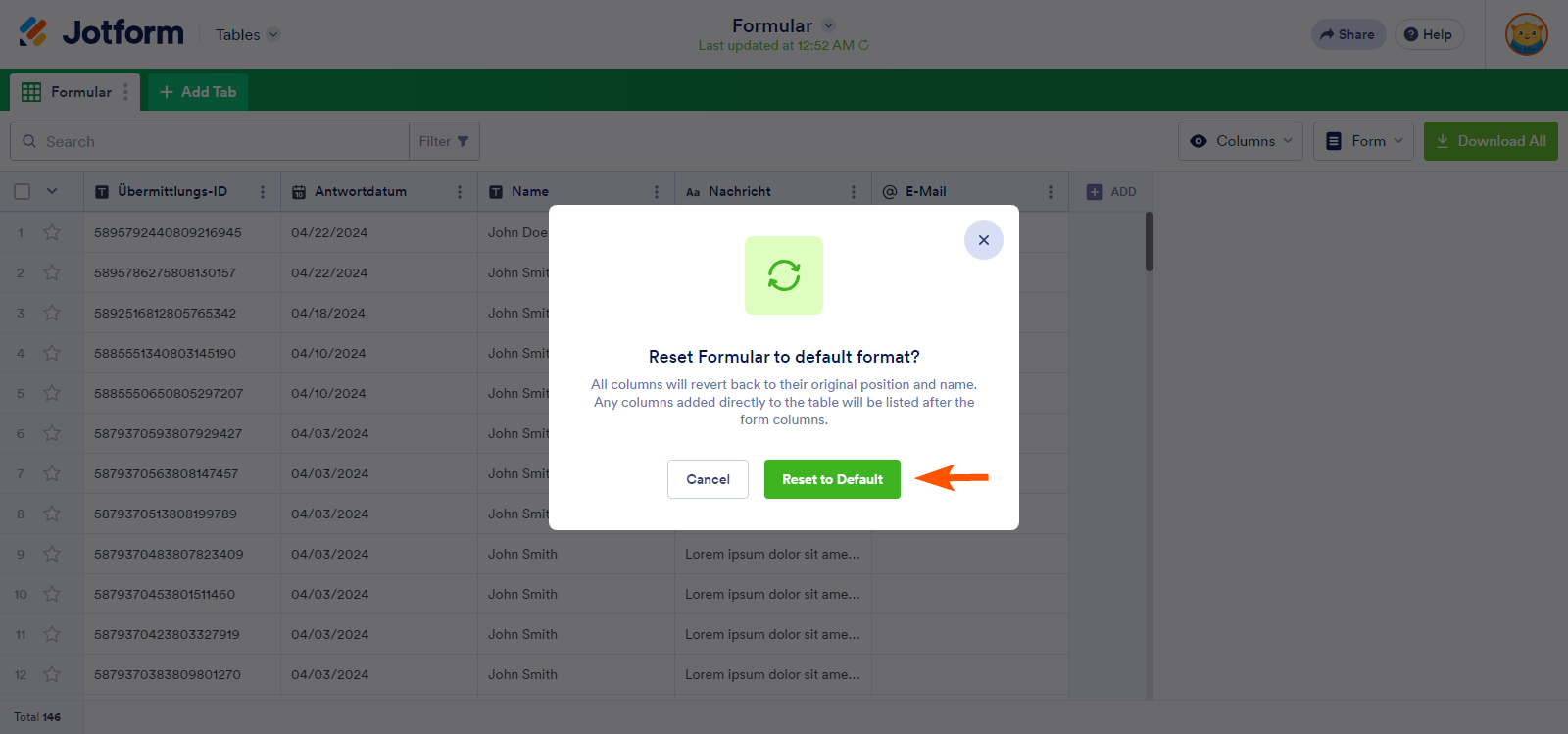Cancel the reset dialog

pyautogui.click(x=708, y=479)
